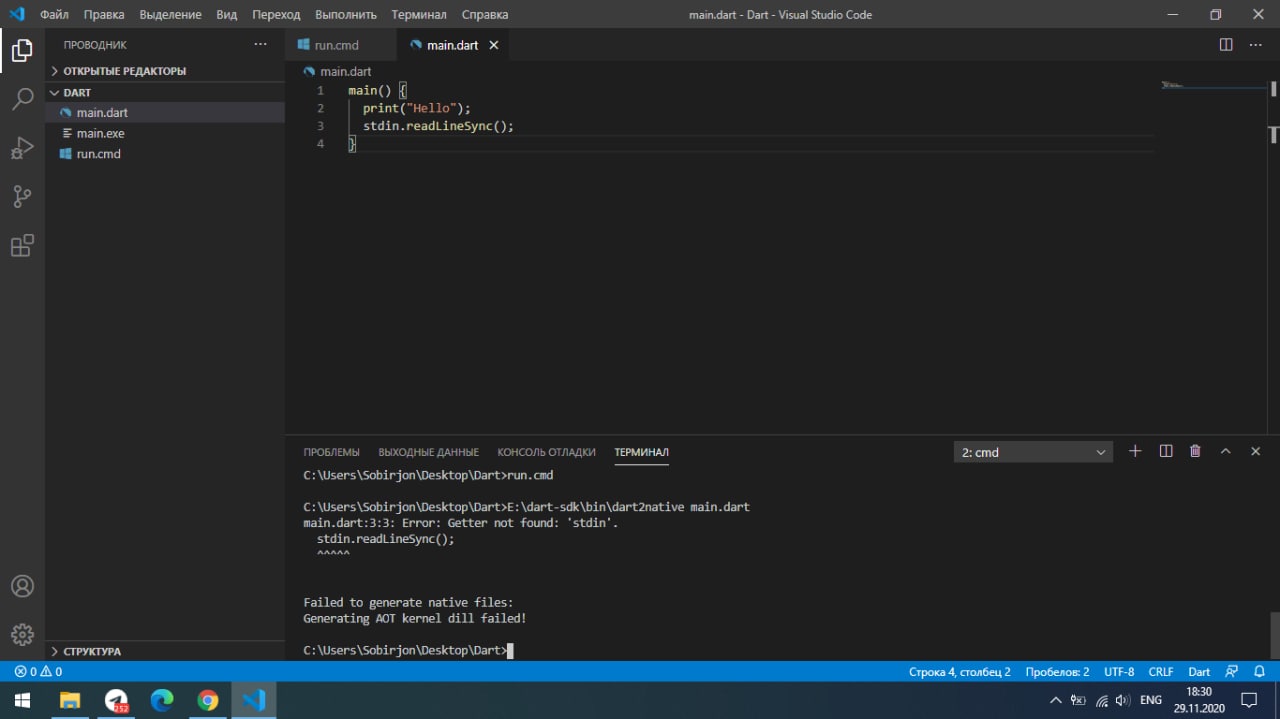The image size is (1280, 719).
Task: Switch to the ВЫХОДНЫЕ ДАННЫЕ panel tab
Action: point(428,452)
